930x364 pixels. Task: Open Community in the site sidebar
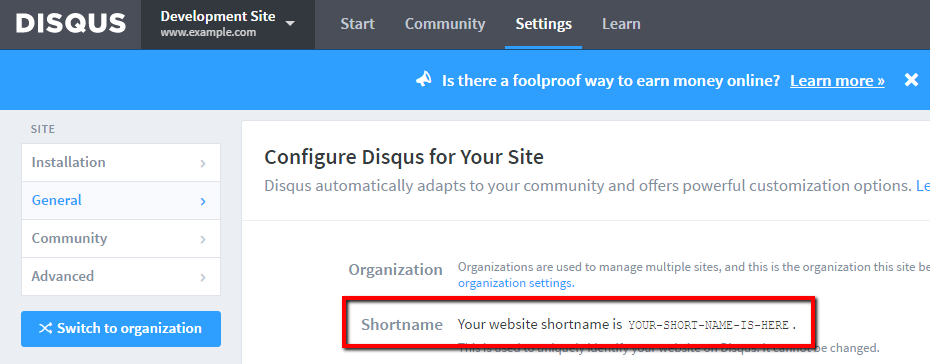coord(121,238)
